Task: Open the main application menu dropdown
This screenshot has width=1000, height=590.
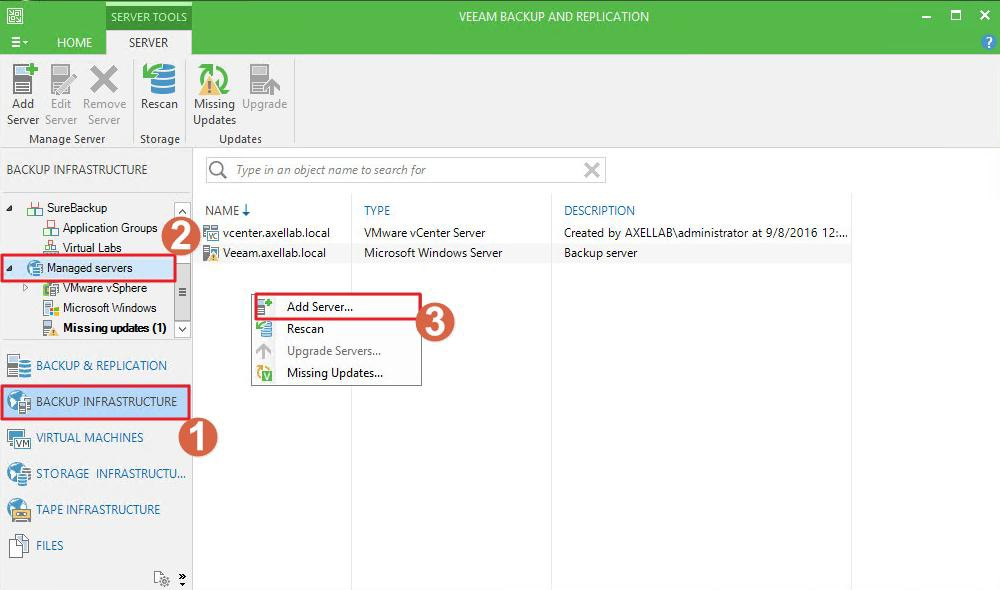Action: (19, 43)
